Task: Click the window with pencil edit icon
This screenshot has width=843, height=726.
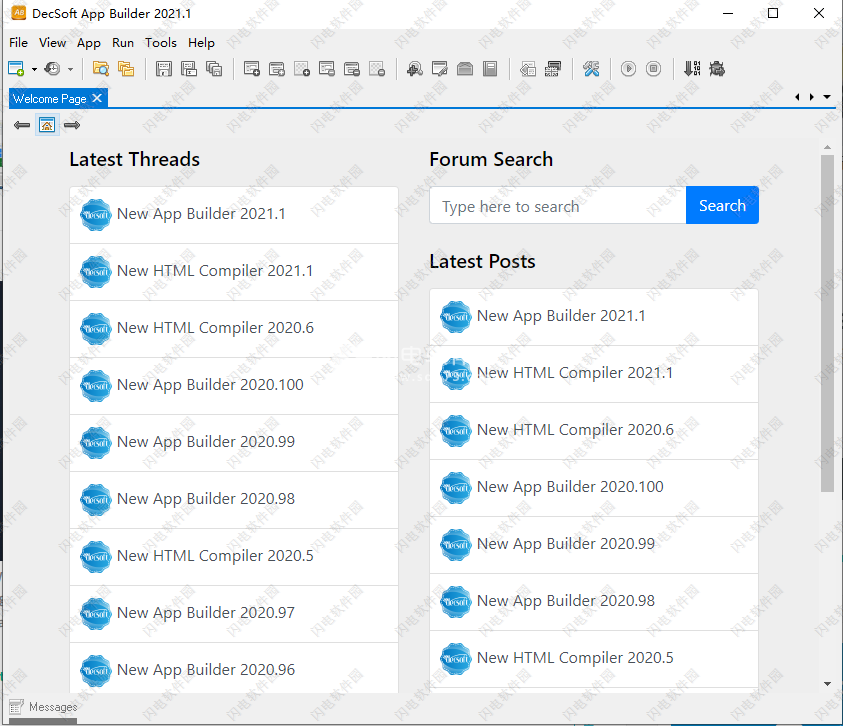Action: (x=440, y=69)
